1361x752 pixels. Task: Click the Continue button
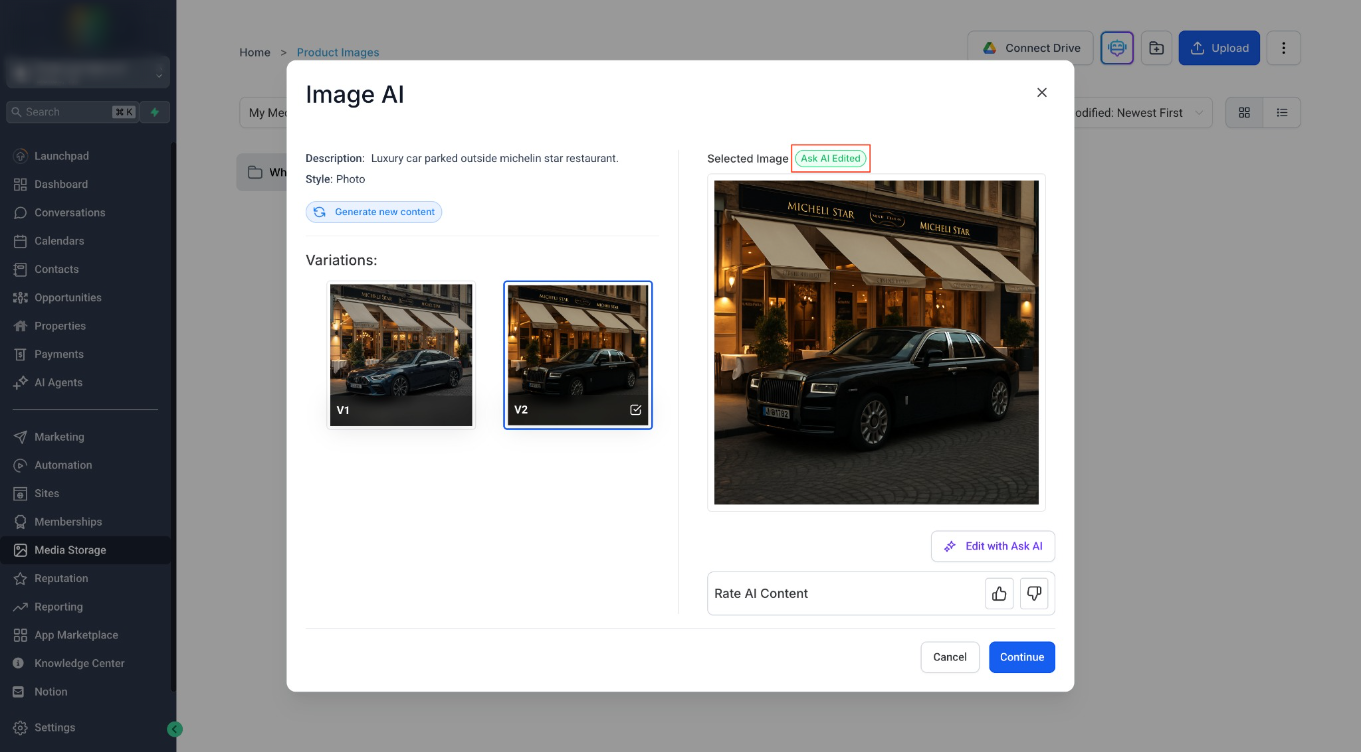coord(1022,657)
